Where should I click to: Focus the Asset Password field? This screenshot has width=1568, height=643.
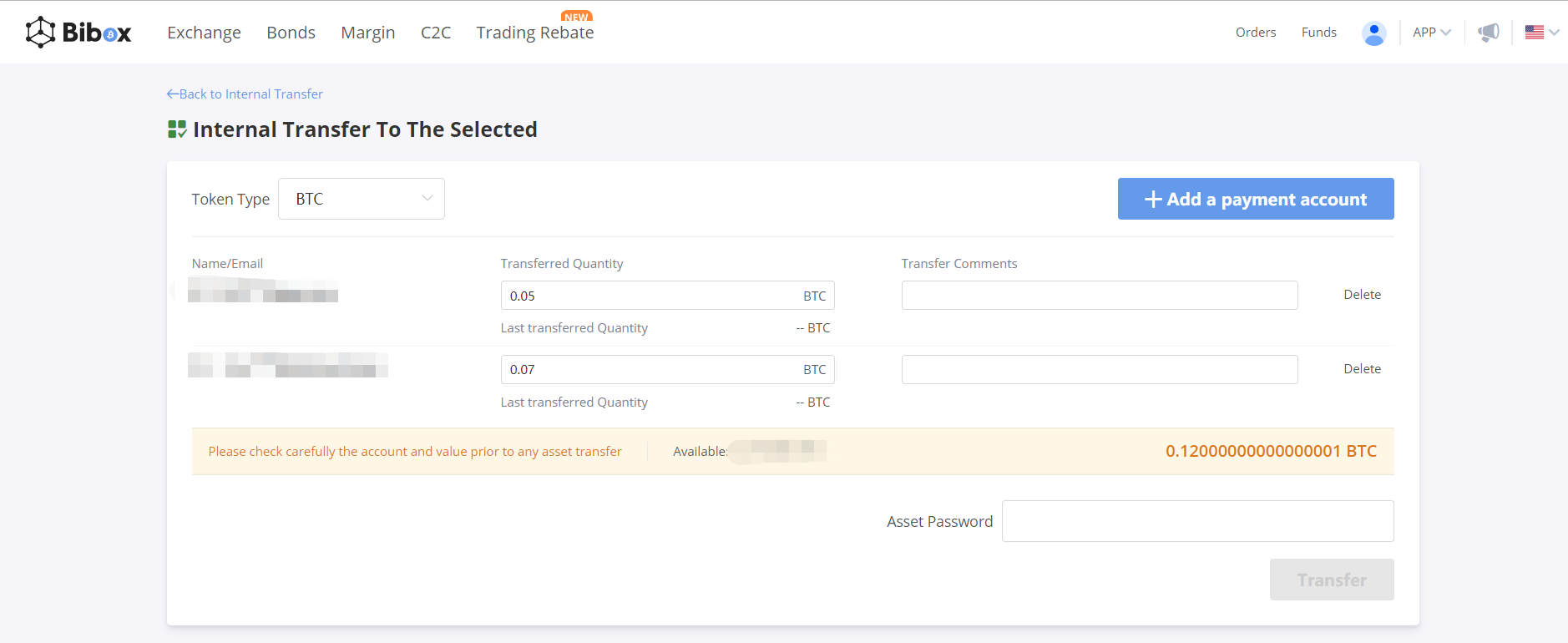click(x=1196, y=521)
